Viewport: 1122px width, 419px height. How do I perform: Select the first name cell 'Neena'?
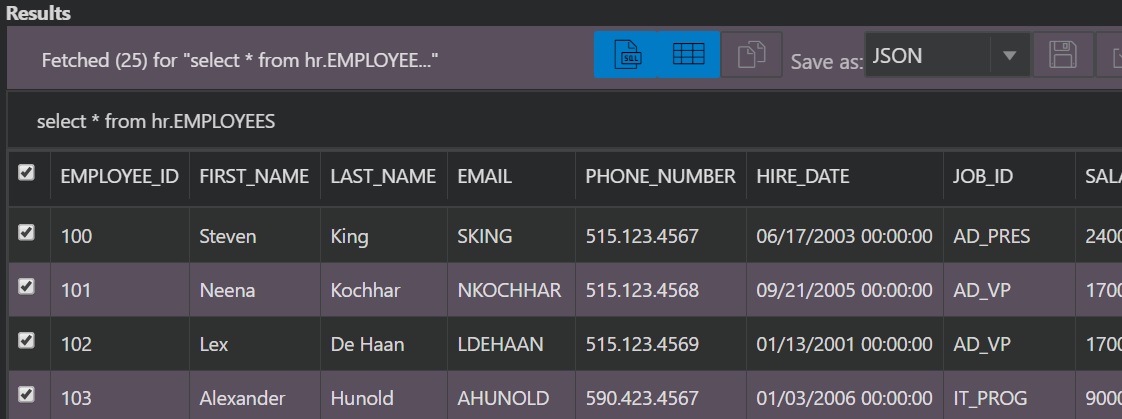click(x=254, y=290)
